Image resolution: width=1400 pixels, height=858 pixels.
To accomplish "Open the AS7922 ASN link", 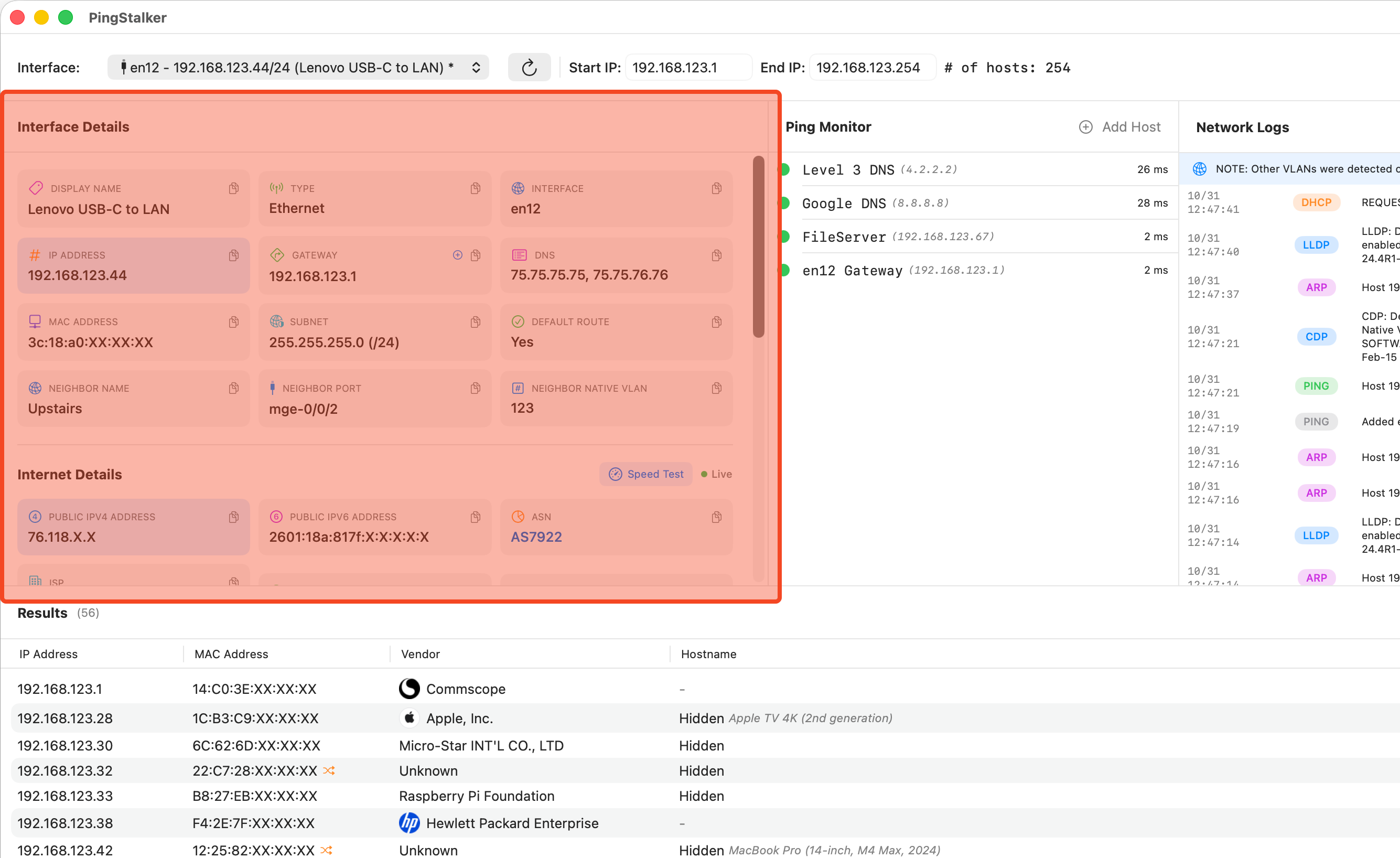I will [536, 537].
